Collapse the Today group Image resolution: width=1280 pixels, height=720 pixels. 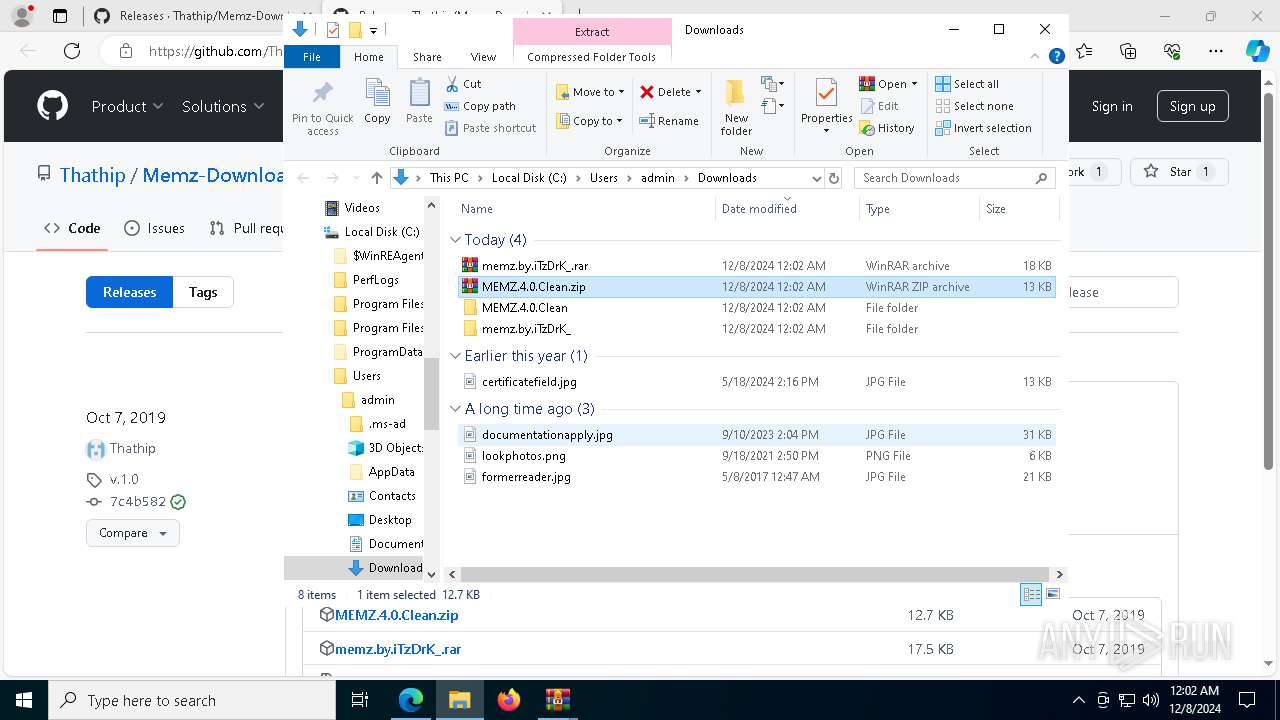pyautogui.click(x=456, y=240)
